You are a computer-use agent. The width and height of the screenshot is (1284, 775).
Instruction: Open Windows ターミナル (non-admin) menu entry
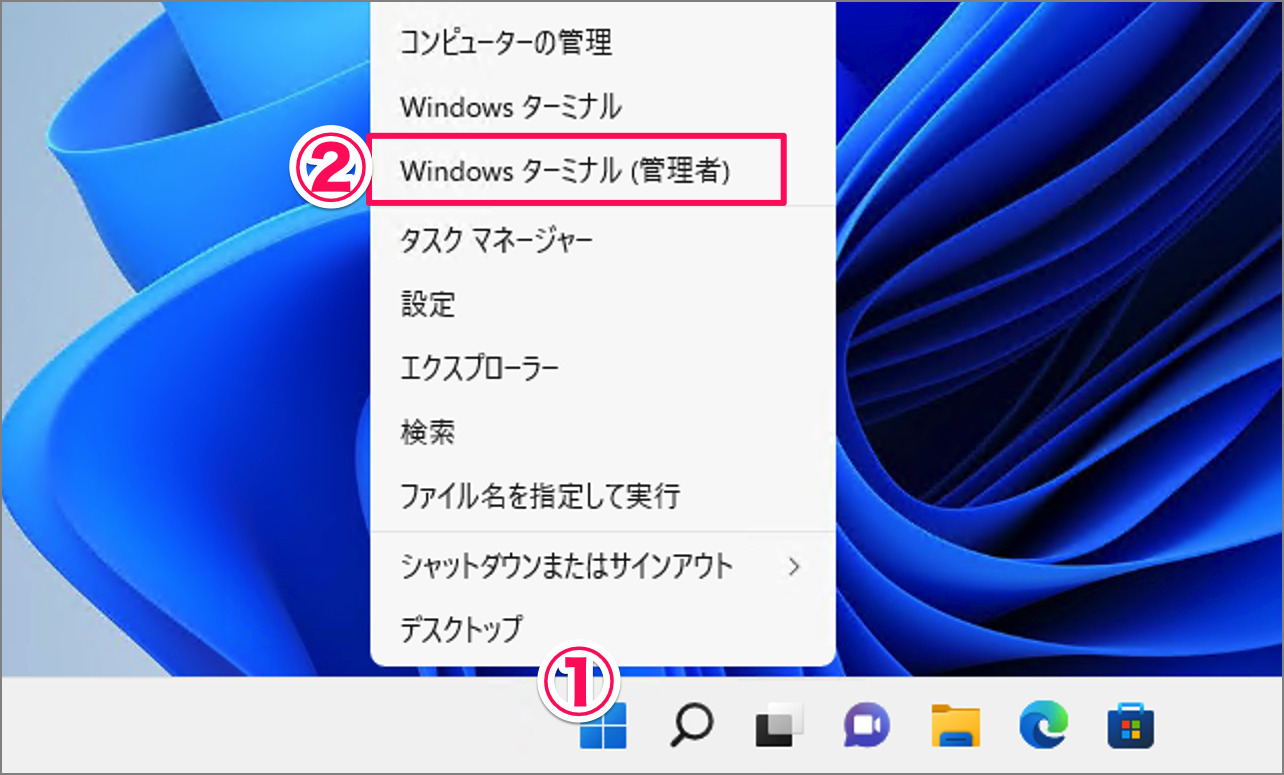point(510,106)
